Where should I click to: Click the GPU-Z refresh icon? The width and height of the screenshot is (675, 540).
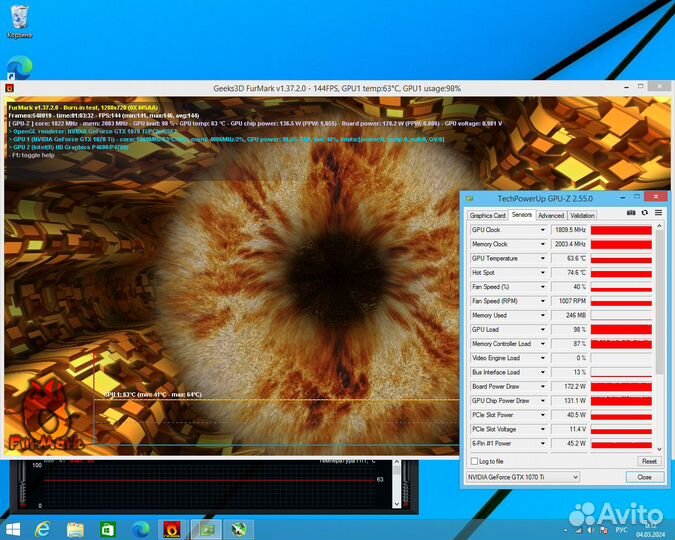644,213
